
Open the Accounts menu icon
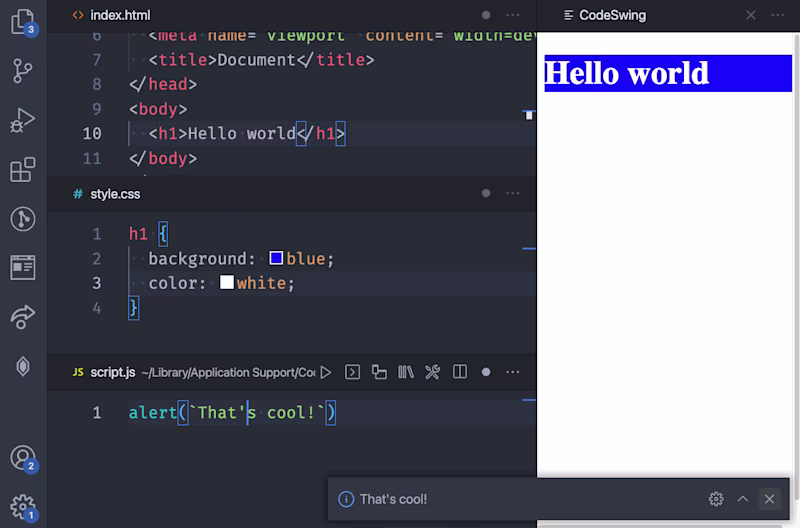[23, 458]
